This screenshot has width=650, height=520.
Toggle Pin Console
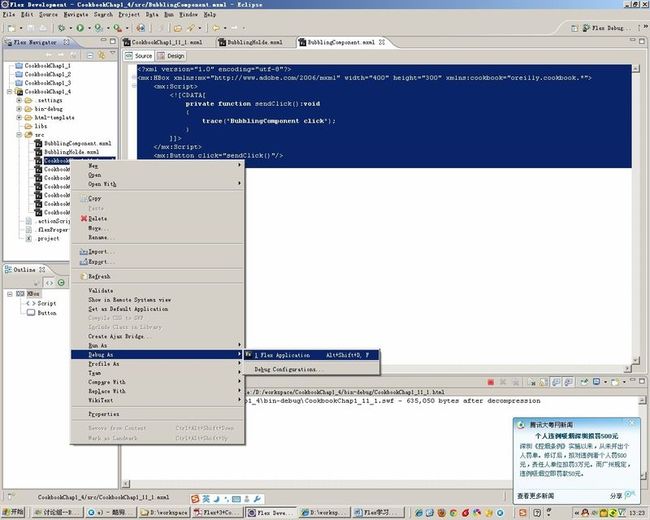(x=584, y=382)
